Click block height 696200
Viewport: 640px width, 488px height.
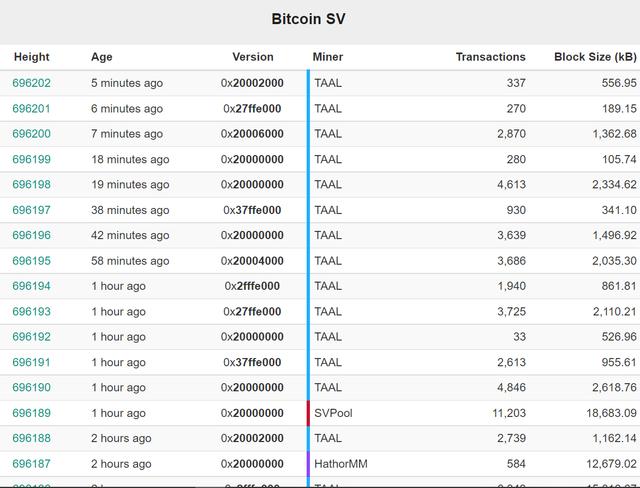(x=31, y=134)
